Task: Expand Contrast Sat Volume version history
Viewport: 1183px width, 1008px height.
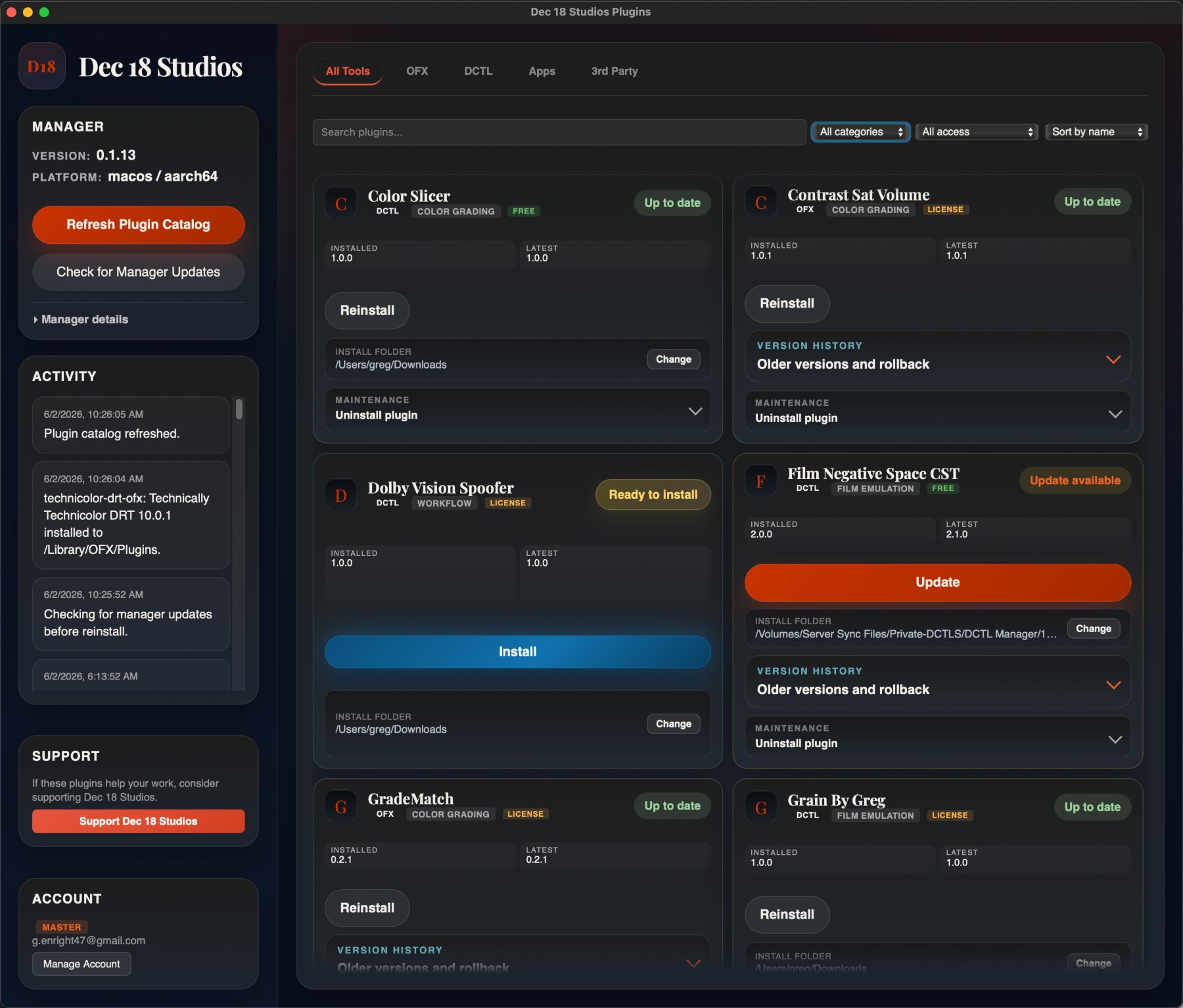Action: (937, 356)
